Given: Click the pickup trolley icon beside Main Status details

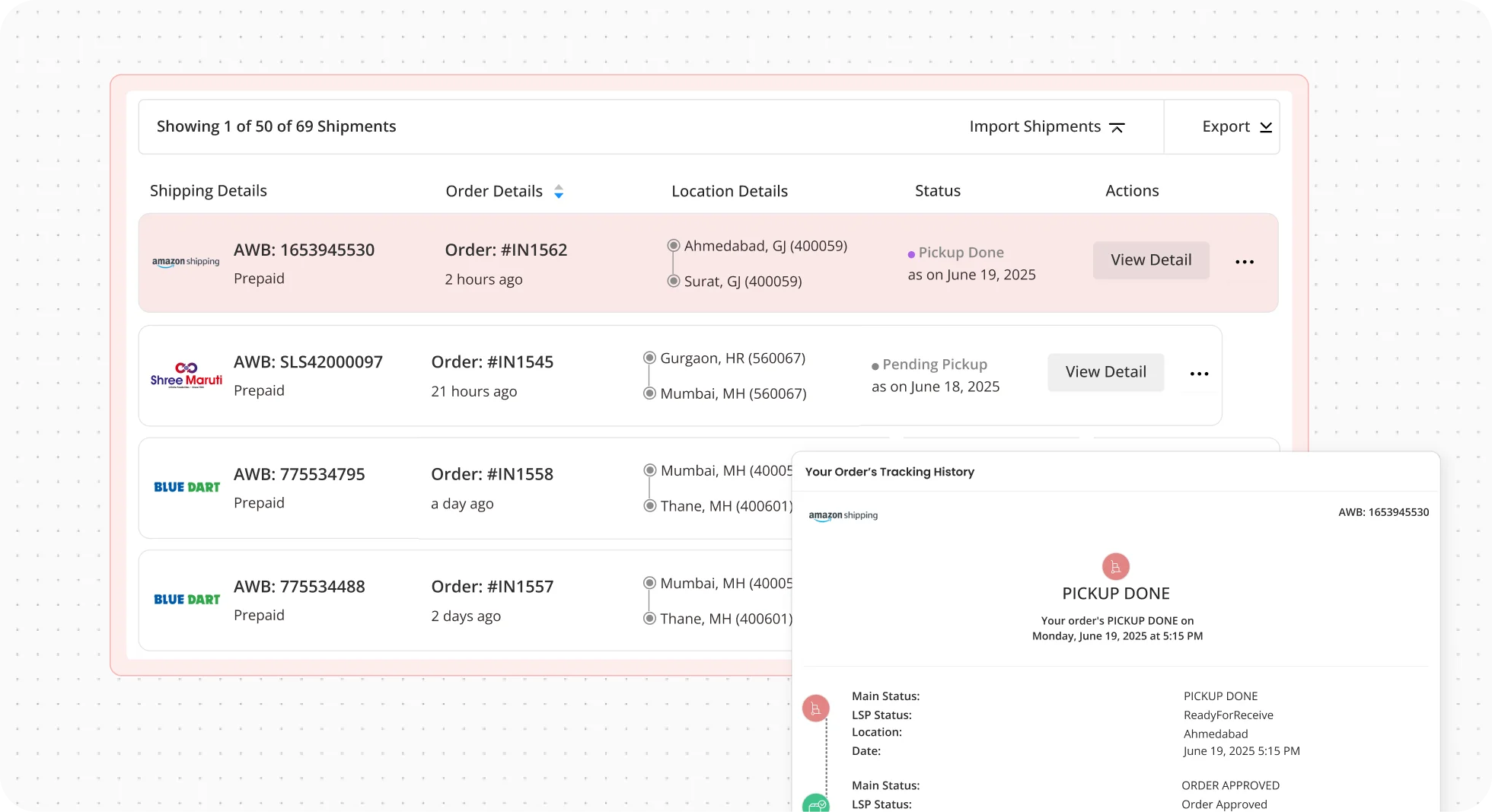Looking at the screenshot, I should [816, 707].
